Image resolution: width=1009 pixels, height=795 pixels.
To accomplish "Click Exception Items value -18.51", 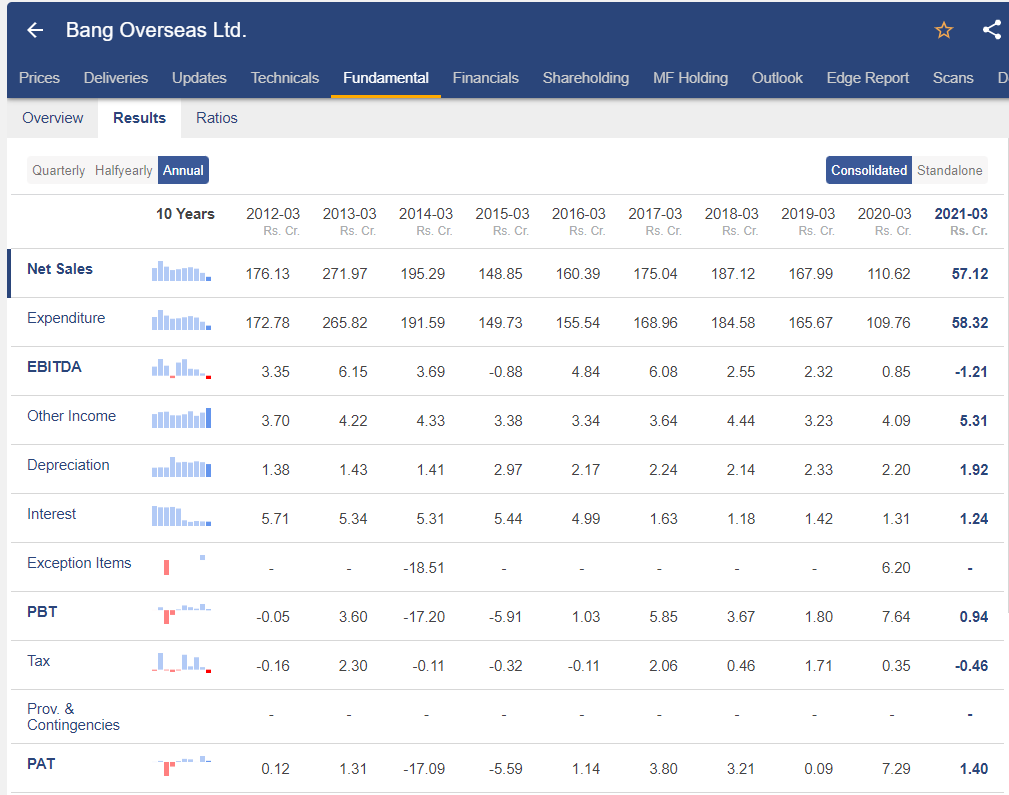I will coord(423,567).
